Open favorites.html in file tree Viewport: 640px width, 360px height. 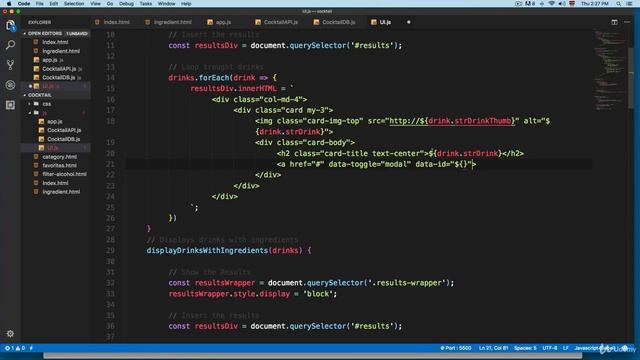point(59,165)
